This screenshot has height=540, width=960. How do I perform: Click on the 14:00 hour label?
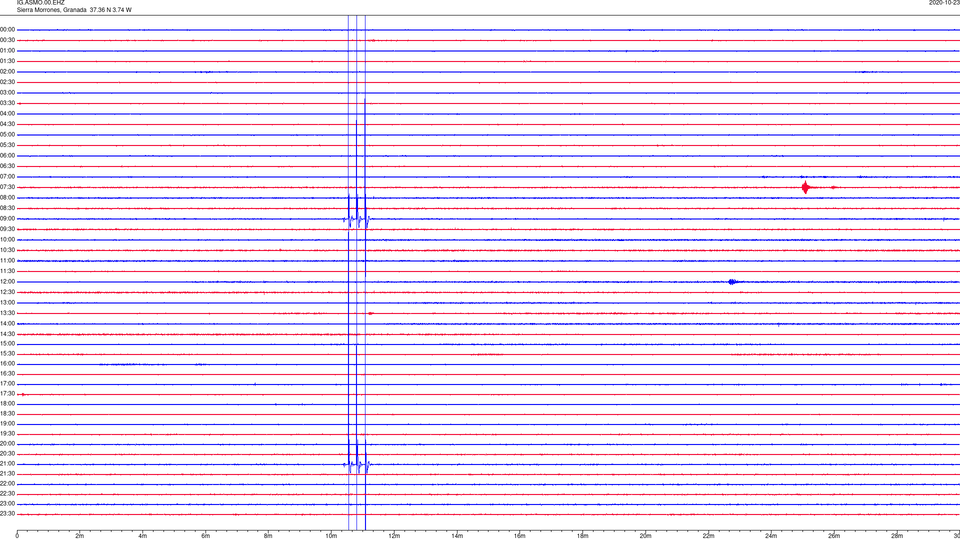tap(7, 323)
